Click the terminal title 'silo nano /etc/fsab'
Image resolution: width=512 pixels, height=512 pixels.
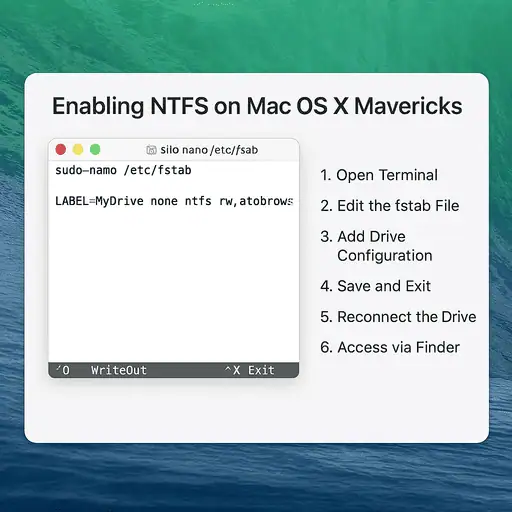coord(209,150)
